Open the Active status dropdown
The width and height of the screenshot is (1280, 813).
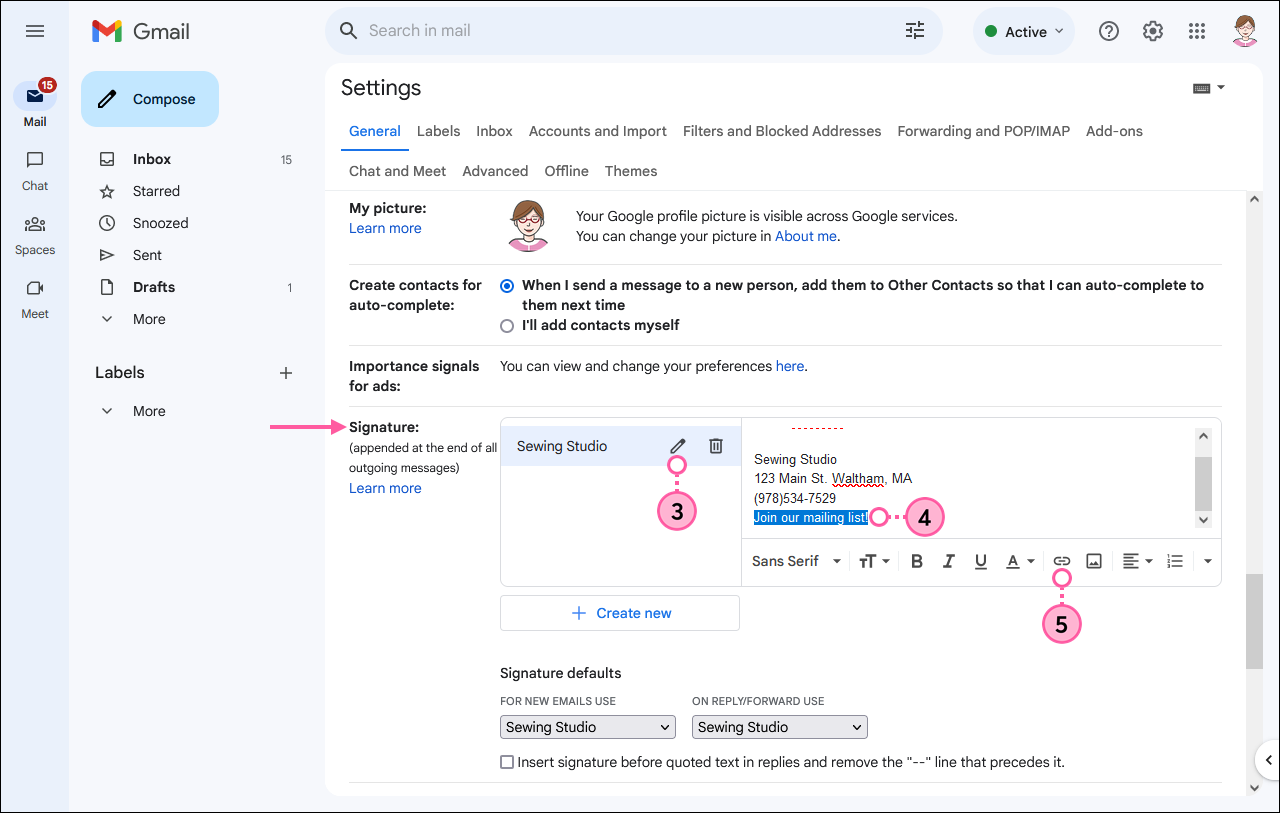tap(1023, 31)
